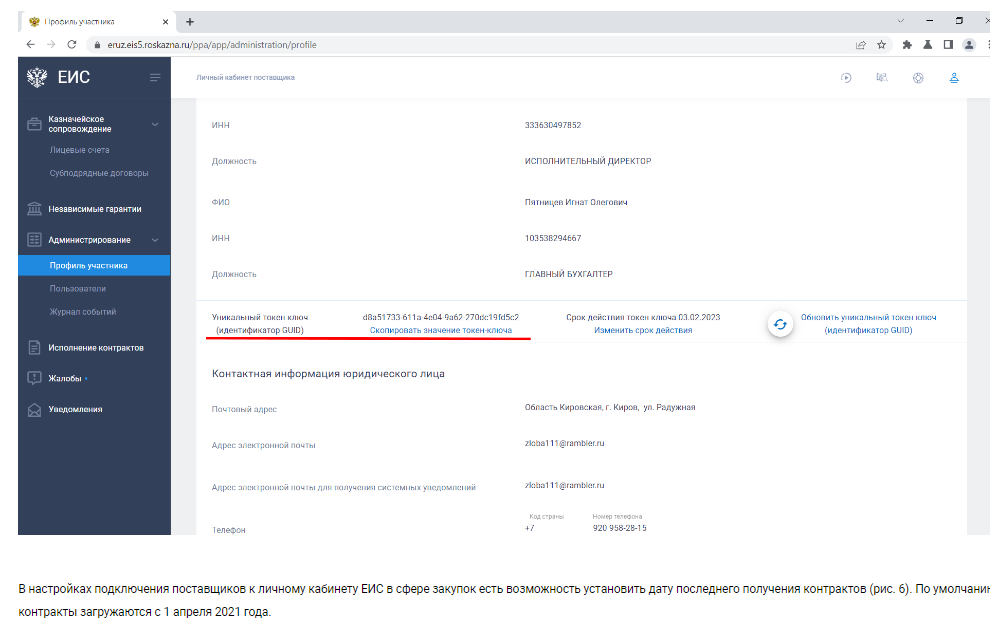Click Изменить срок действия link
Screen dimensions: 990x625
click(643, 330)
